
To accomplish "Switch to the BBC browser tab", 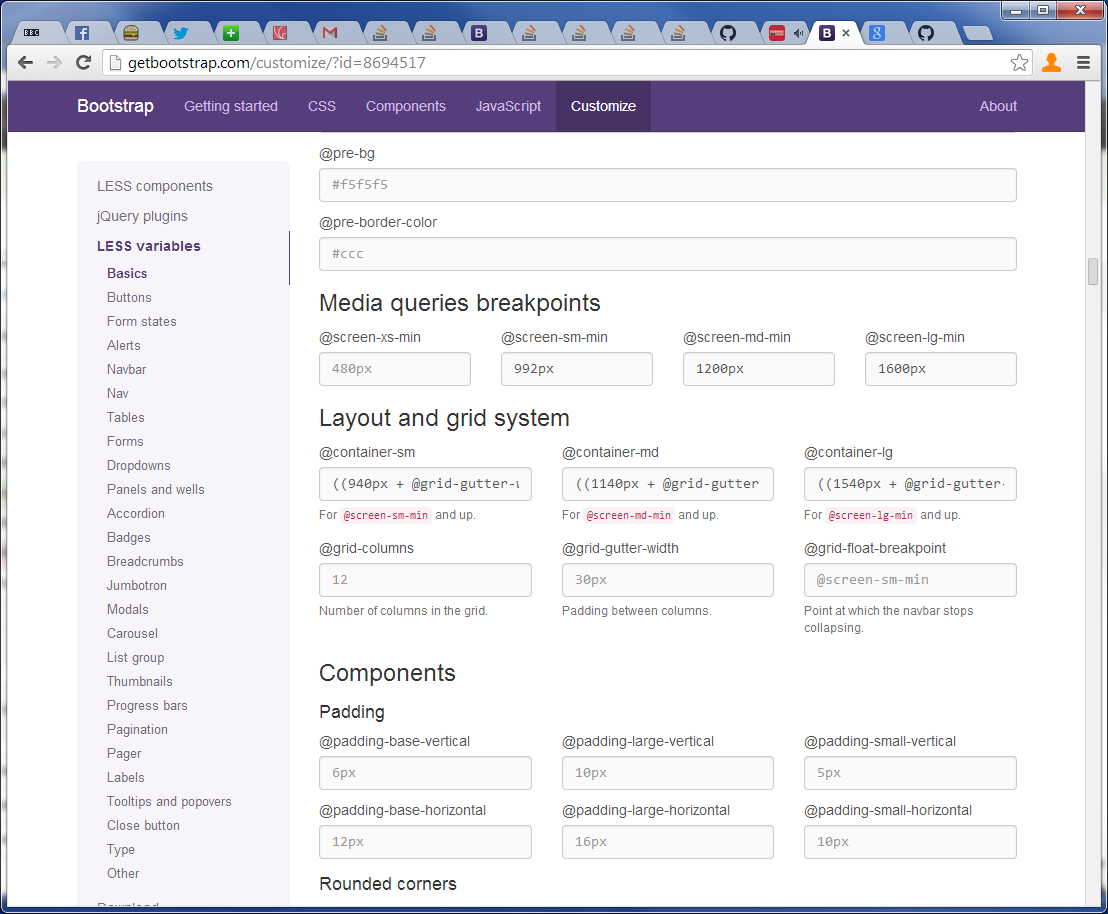I will tap(33, 33).
